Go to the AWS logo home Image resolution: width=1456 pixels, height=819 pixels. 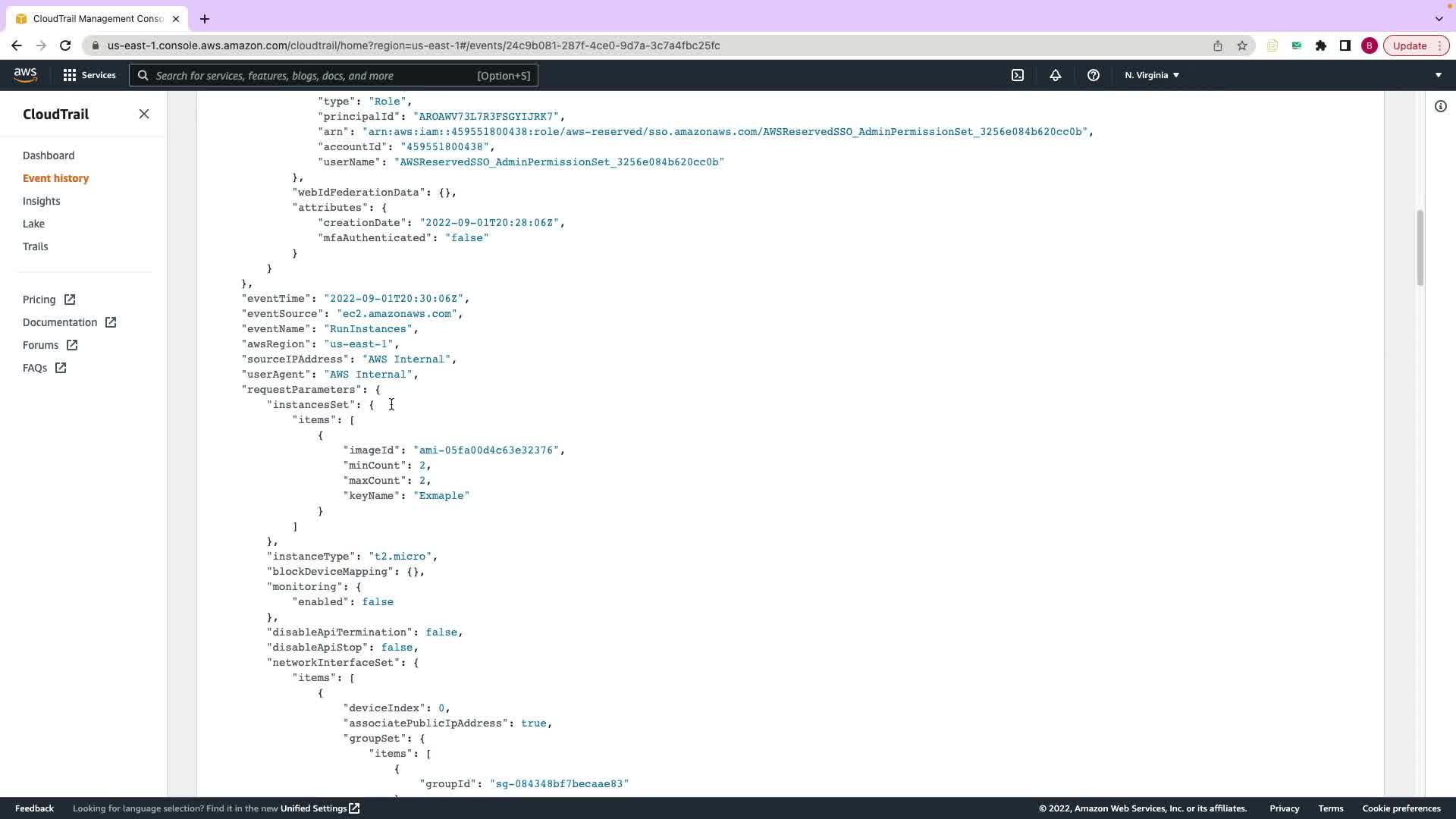point(25,75)
